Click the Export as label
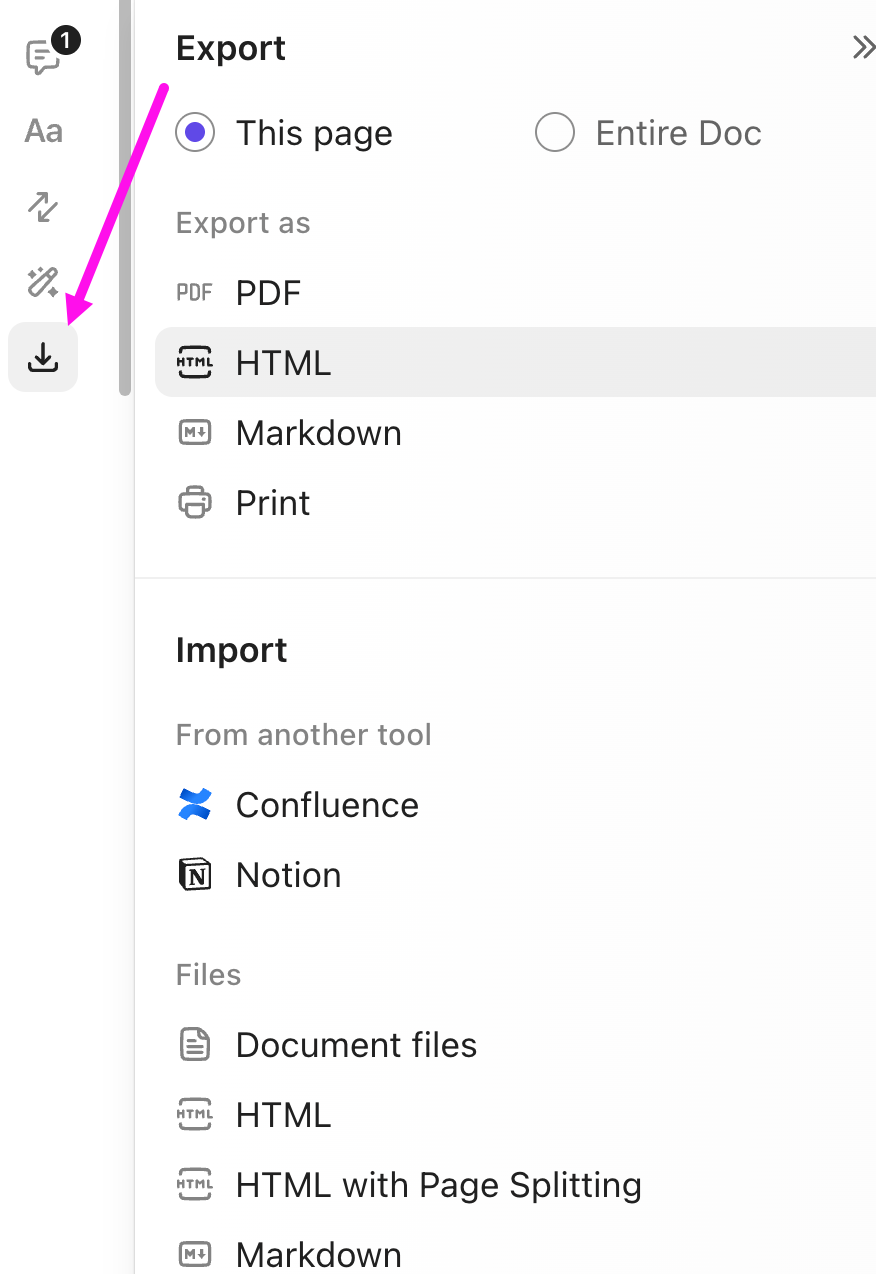The width and height of the screenshot is (876, 1274). click(x=243, y=223)
